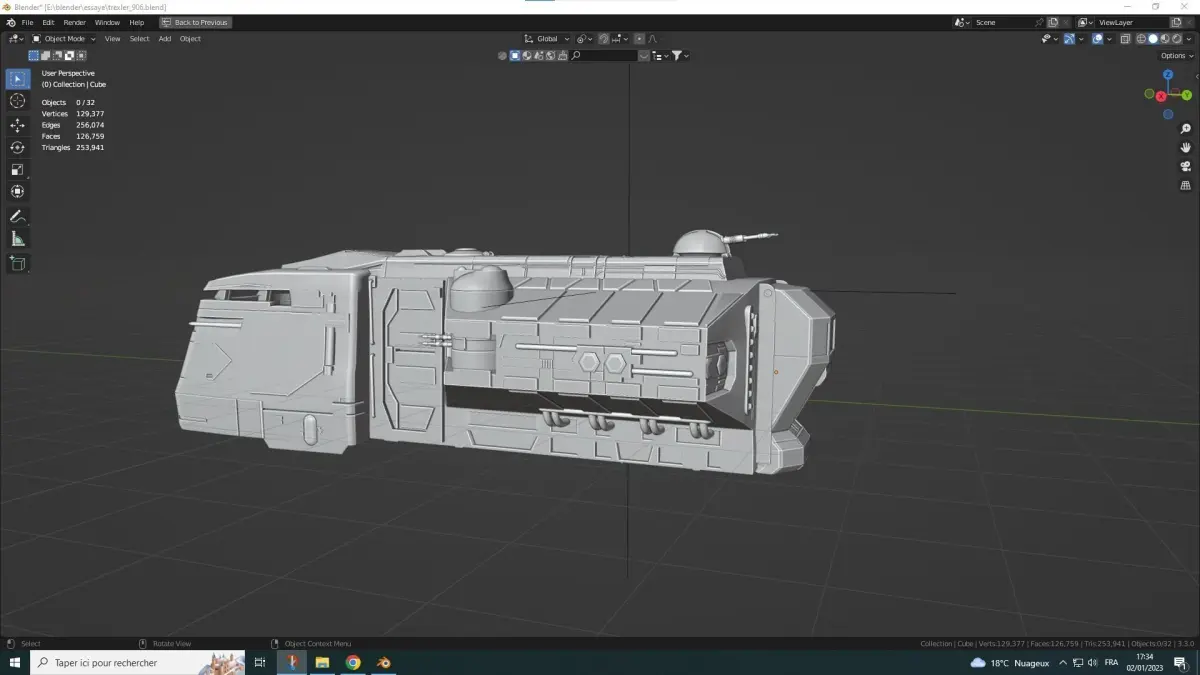Toggle viewport overlays
This screenshot has height=675, width=1200.
1097,39
